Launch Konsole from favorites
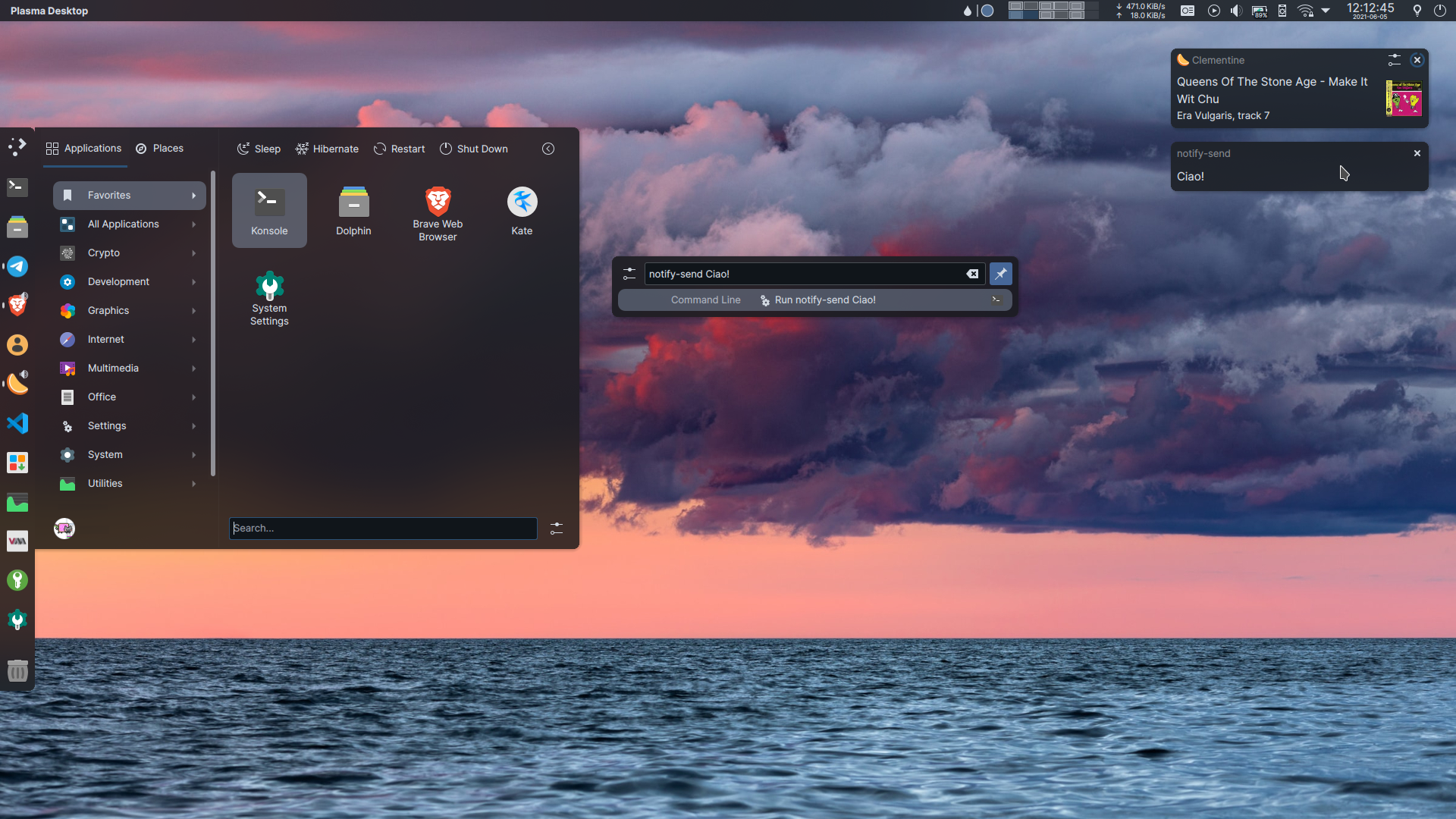The image size is (1456, 819). (x=269, y=210)
